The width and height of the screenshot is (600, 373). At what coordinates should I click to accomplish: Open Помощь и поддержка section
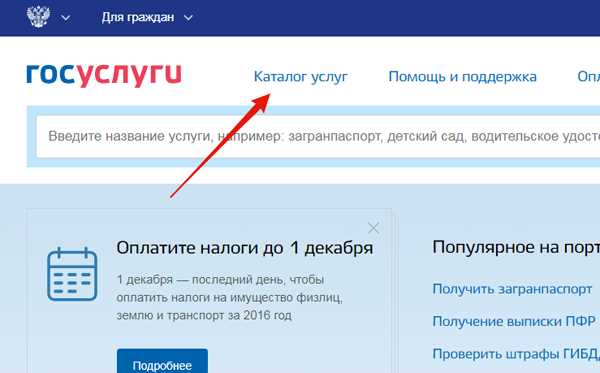pos(462,77)
